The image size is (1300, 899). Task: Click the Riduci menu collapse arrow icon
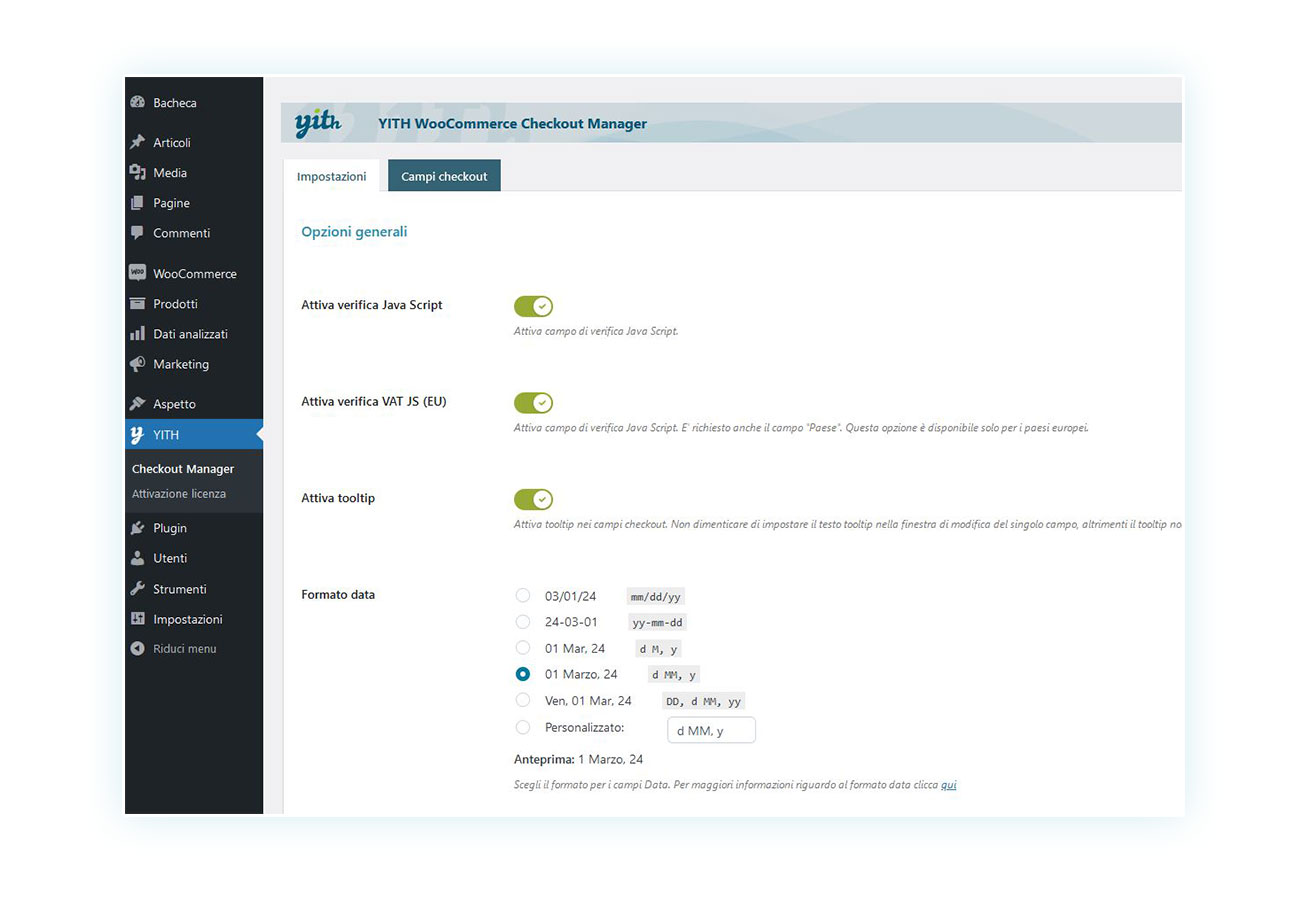(138, 648)
